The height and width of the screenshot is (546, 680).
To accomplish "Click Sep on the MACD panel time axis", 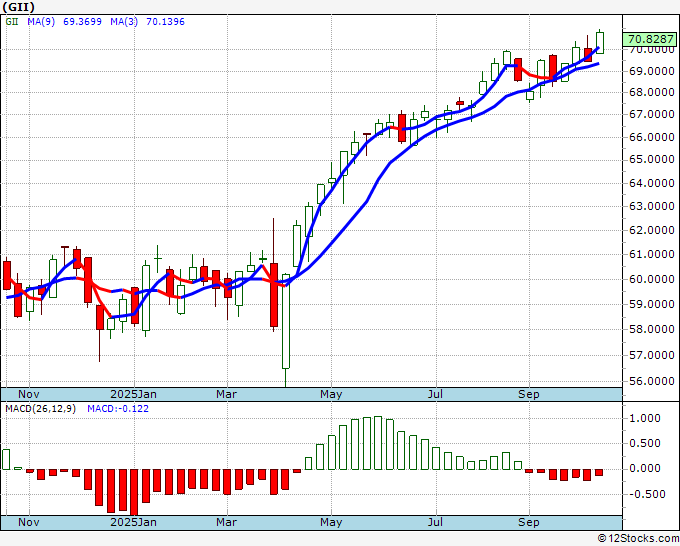I will pyautogui.click(x=529, y=522).
